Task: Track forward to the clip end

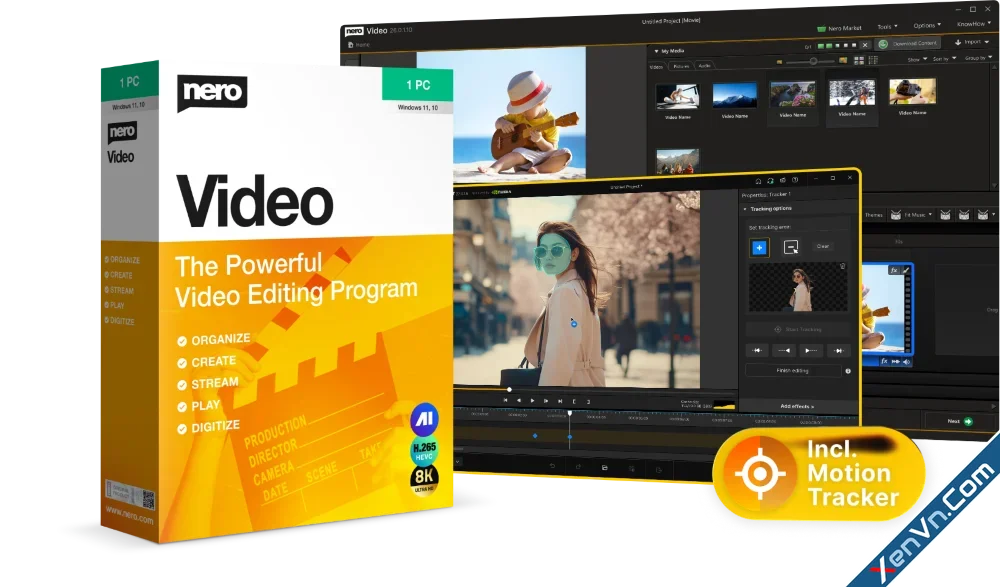Action: pyautogui.click(x=838, y=350)
